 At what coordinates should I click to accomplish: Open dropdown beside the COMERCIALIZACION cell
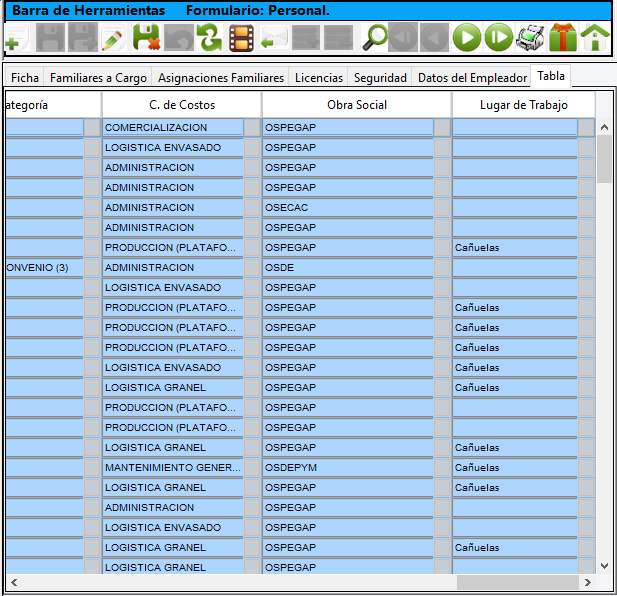tap(252, 128)
